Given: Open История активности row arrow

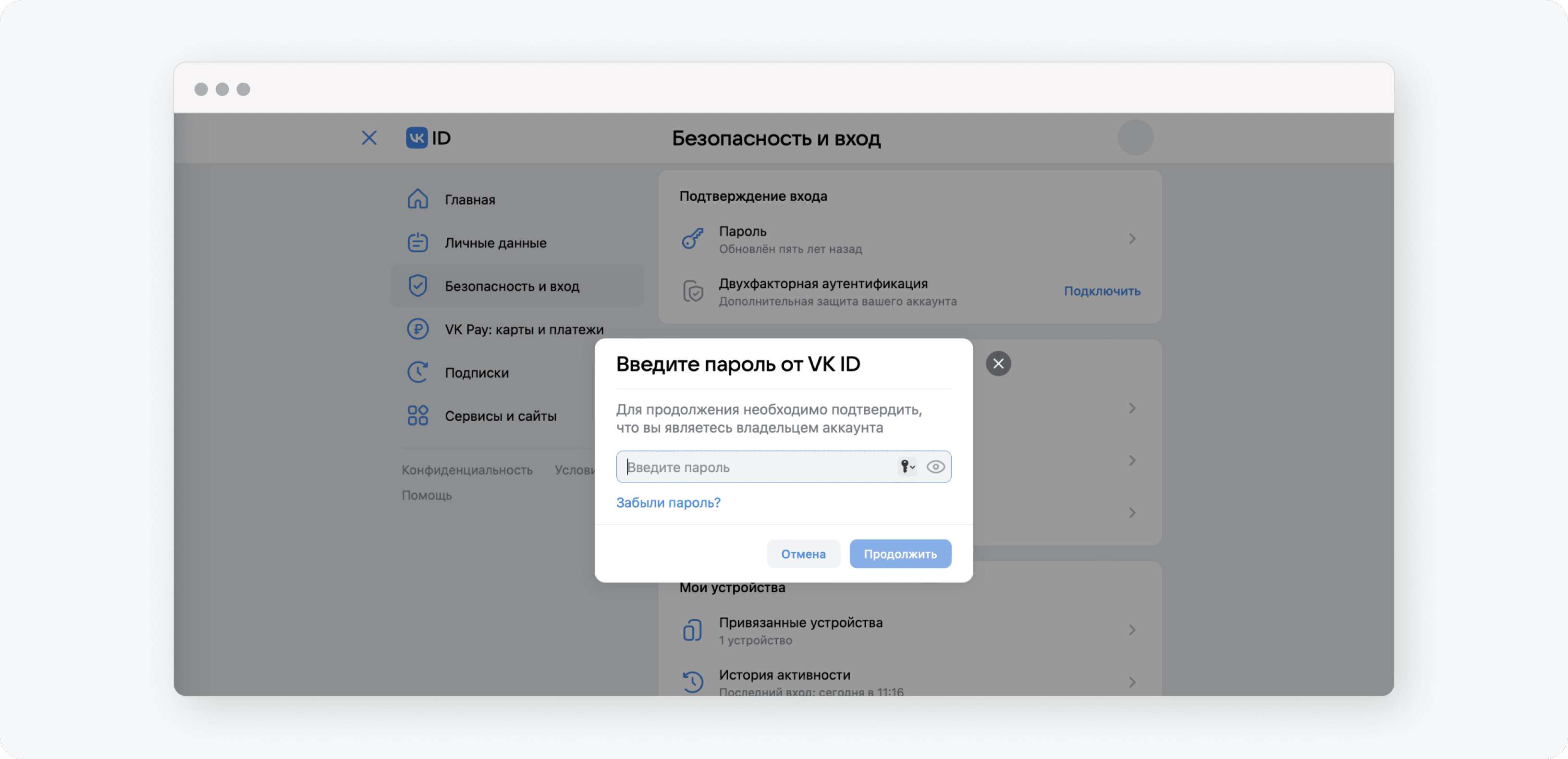Looking at the screenshot, I should click(1132, 682).
